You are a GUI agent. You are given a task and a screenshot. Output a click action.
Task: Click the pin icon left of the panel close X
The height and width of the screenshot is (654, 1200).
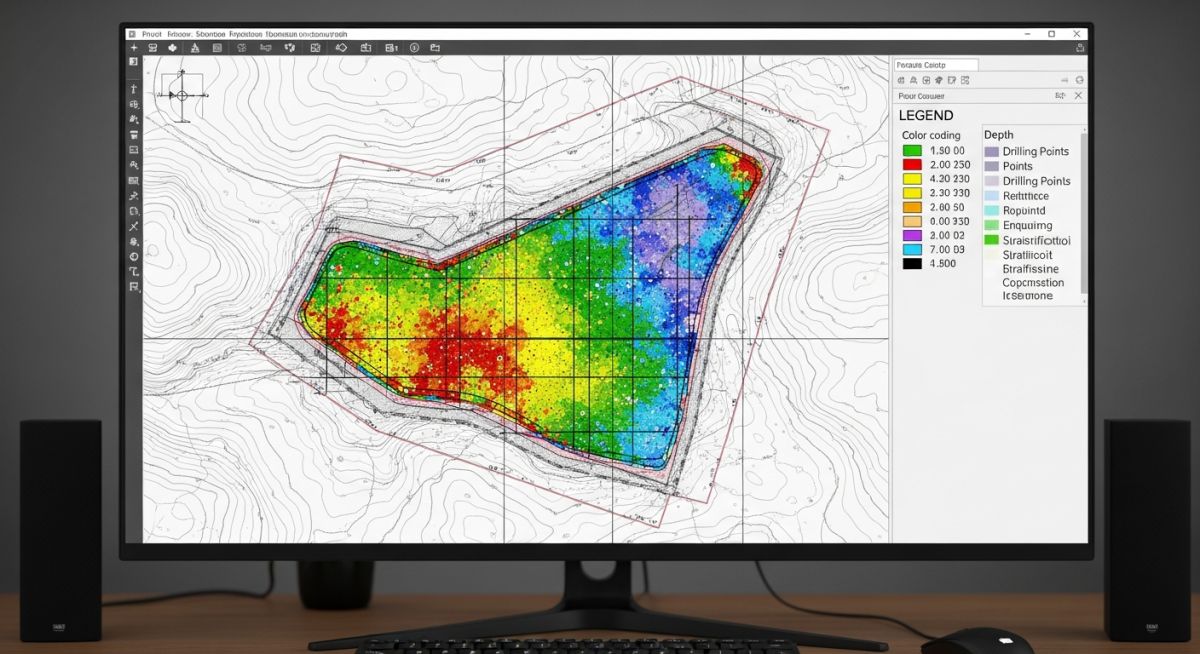pyautogui.click(x=1058, y=95)
